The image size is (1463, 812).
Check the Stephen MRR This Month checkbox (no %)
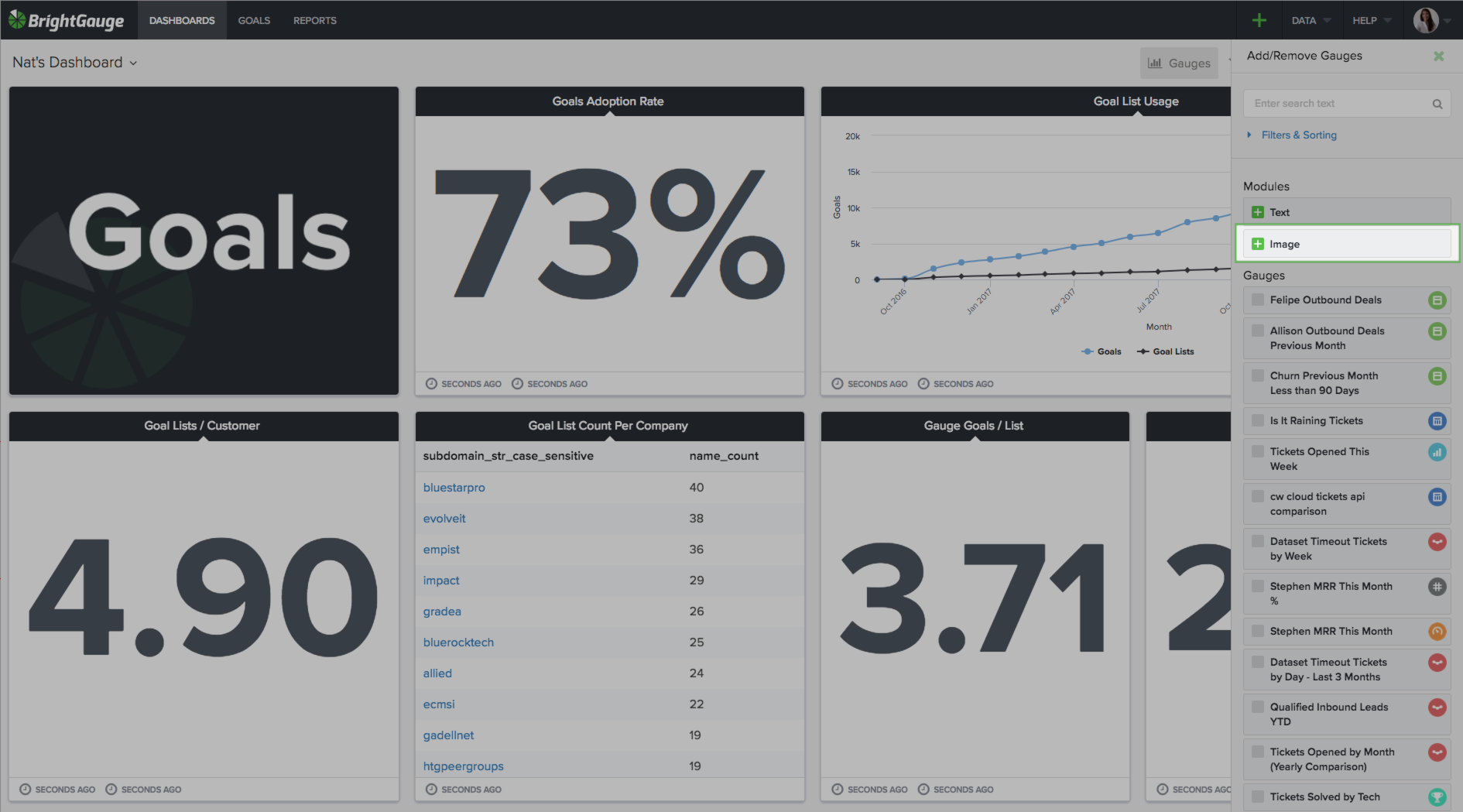coord(1258,631)
